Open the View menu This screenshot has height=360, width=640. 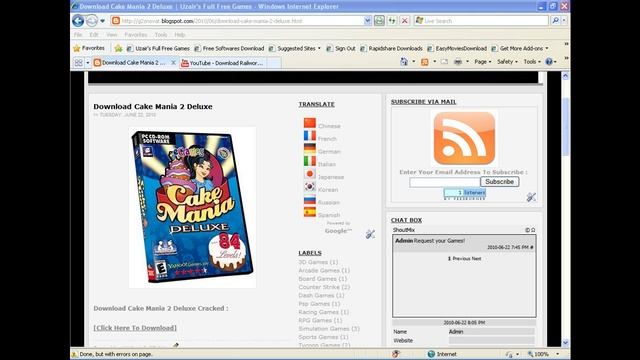pos(111,35)
